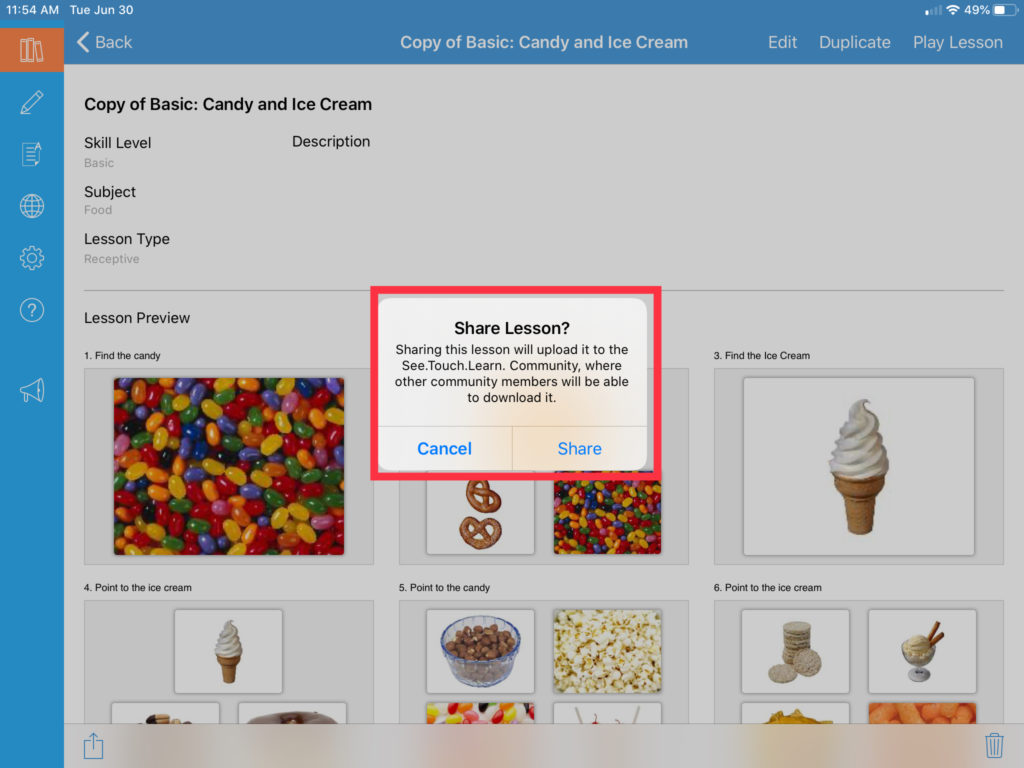This screenshot has width=1024, height=768.
Task: Confirm Share in the dialog
Action: click(579, 449)
